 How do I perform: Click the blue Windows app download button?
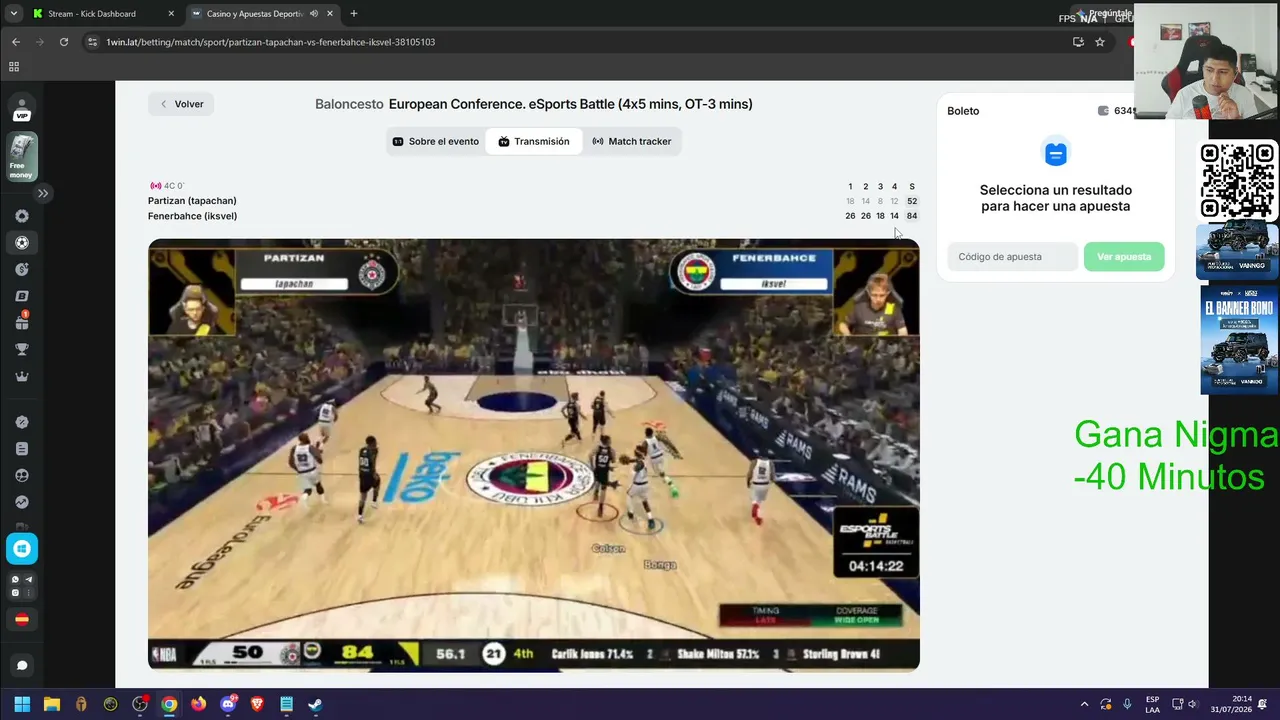[22, 548]
